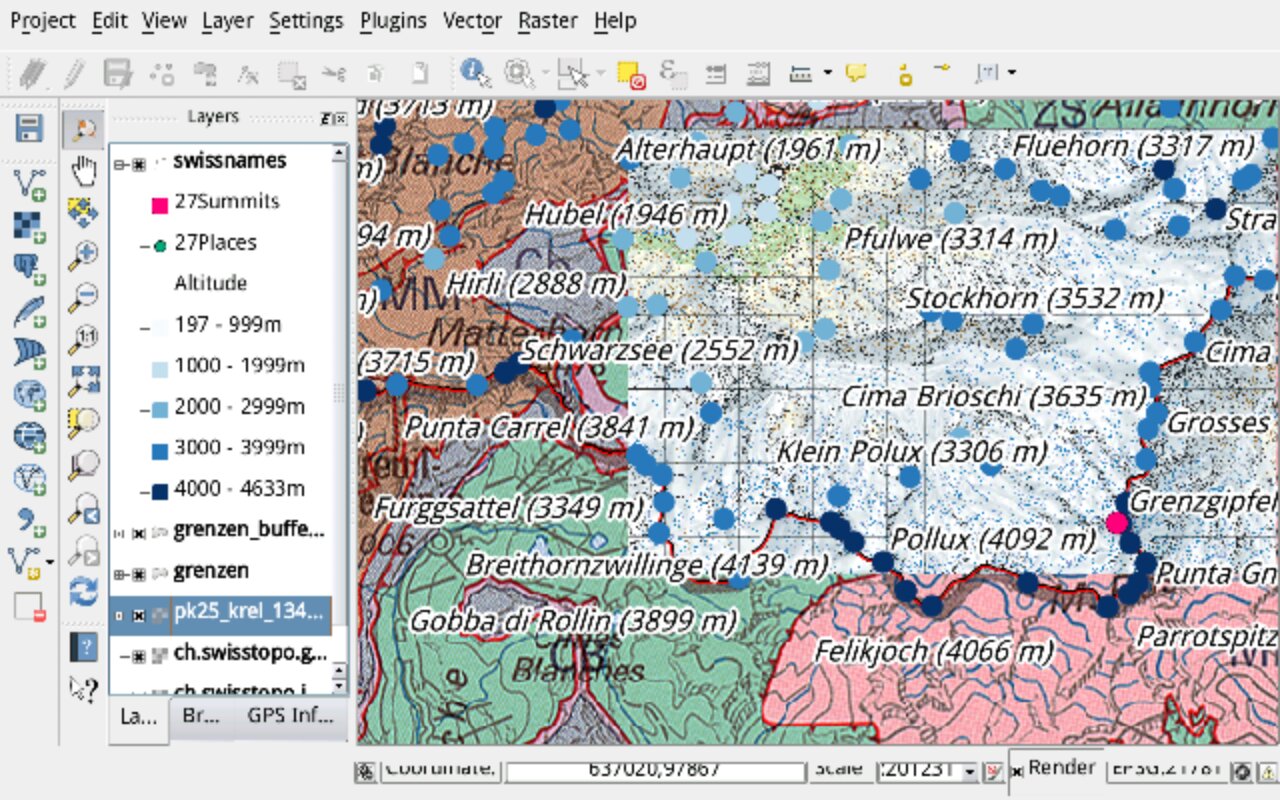Toggle visibility checkbox of swissnames layer
Screen dimensions: 1280x800
point(139,163)
